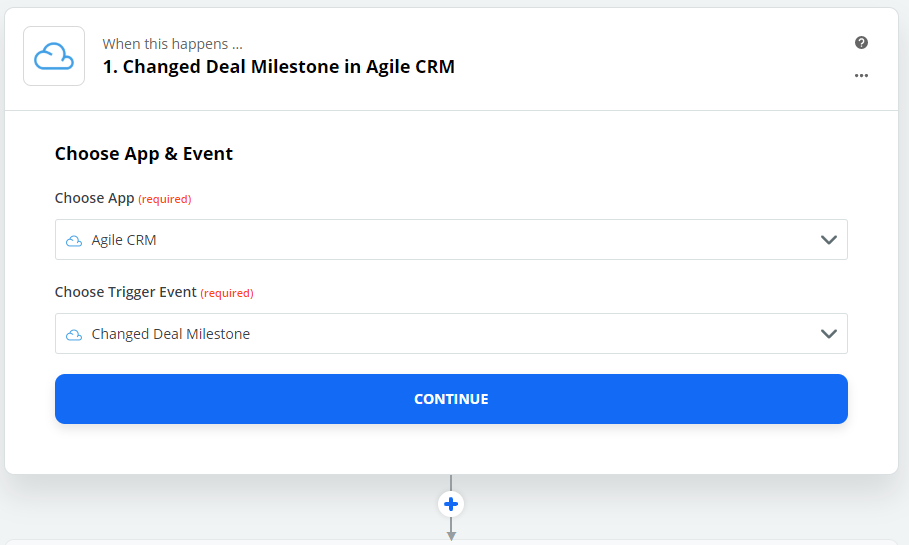
Task: Open the three-dot step options menu
Action: point(861,76)
